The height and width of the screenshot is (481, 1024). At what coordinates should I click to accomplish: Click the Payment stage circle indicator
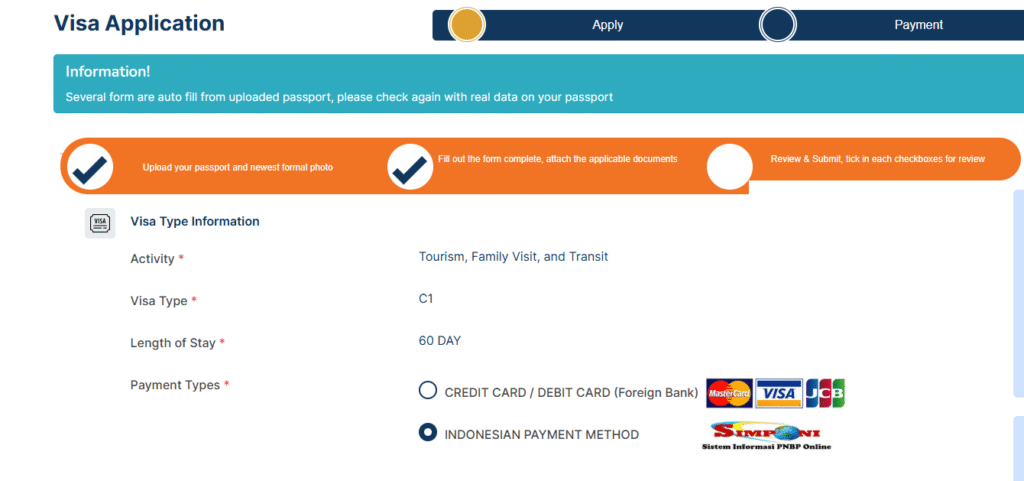click(778, 25)
